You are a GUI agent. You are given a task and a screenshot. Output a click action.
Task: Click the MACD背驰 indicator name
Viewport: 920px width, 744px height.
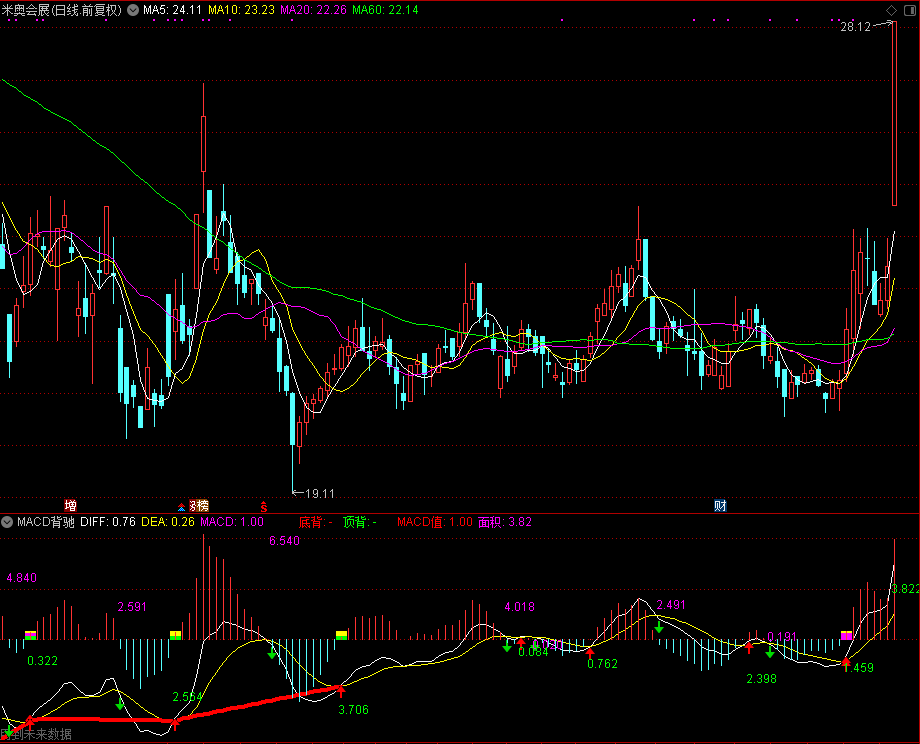point(45,521)
